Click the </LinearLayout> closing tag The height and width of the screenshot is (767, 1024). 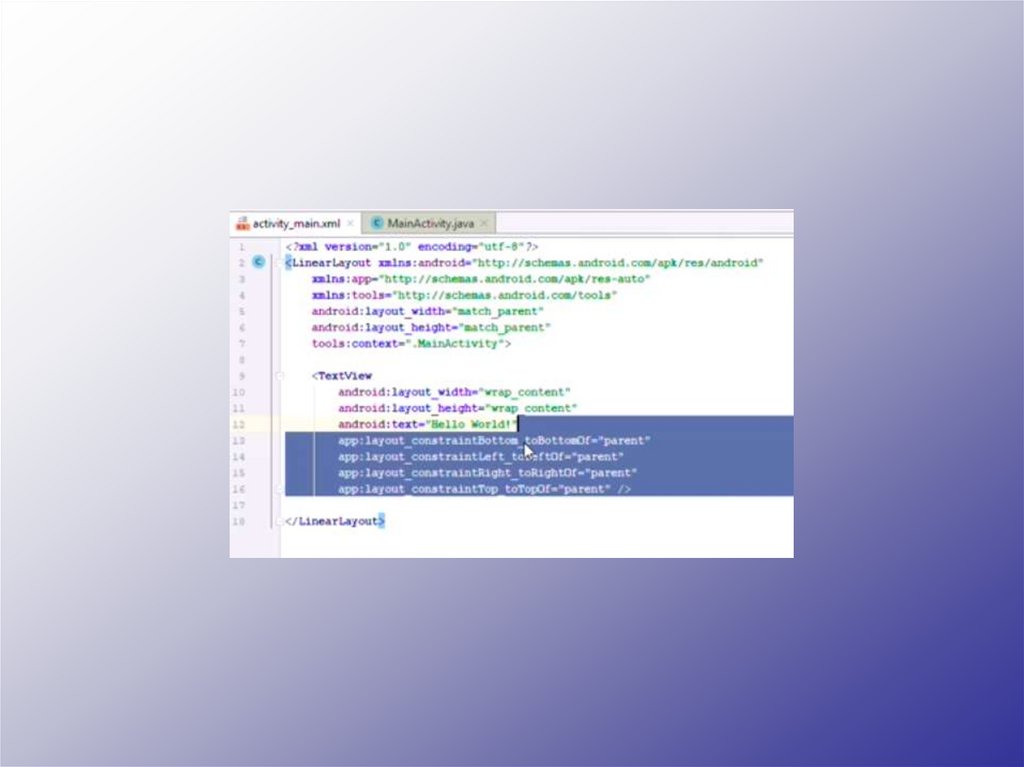coord(335,521)
